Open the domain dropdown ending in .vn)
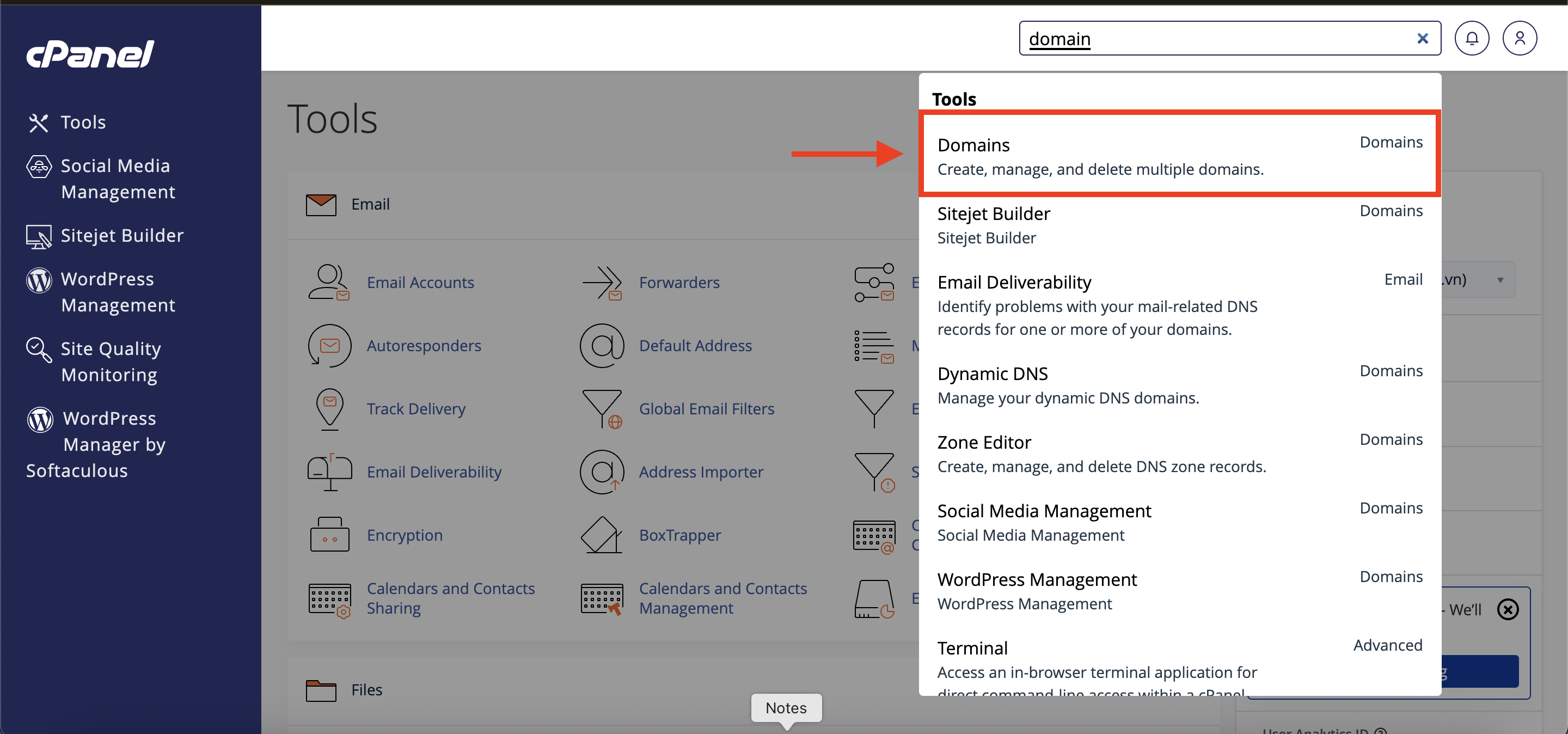This screenshot has height=734, width=1568. point(1478,280)
